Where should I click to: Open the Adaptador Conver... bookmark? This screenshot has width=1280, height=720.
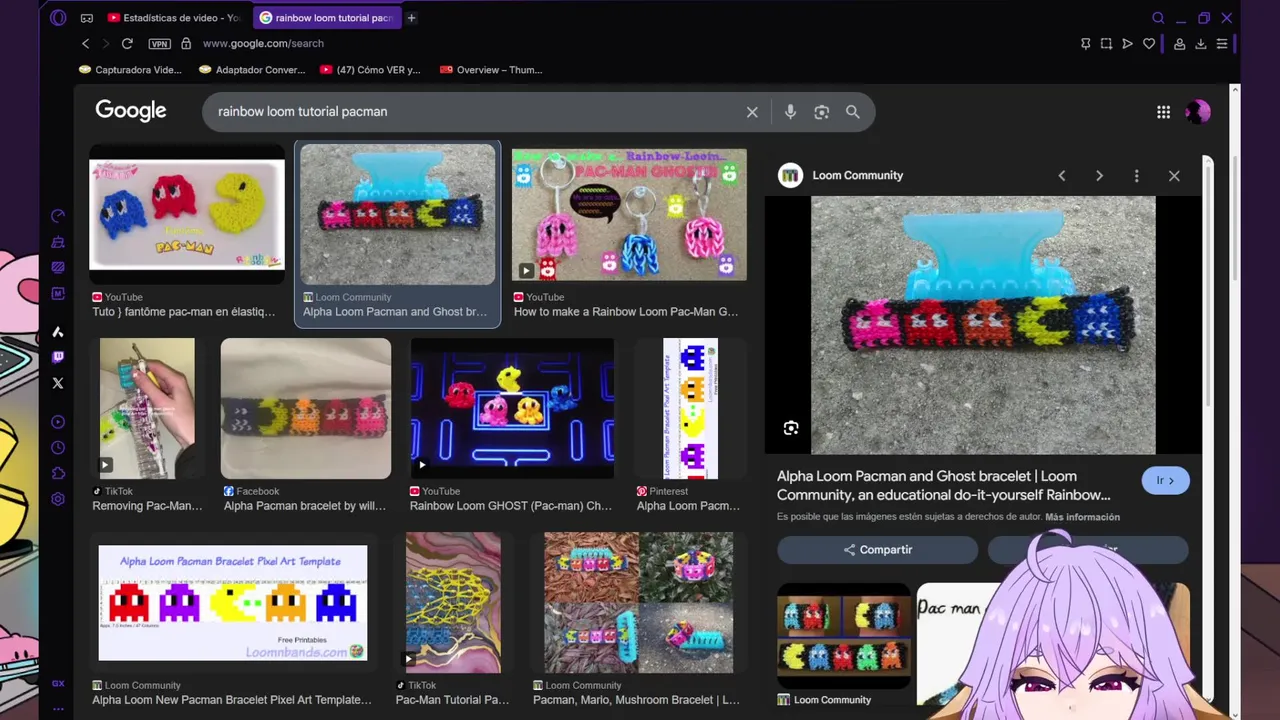pyautogui.click(x=252, y=70)
